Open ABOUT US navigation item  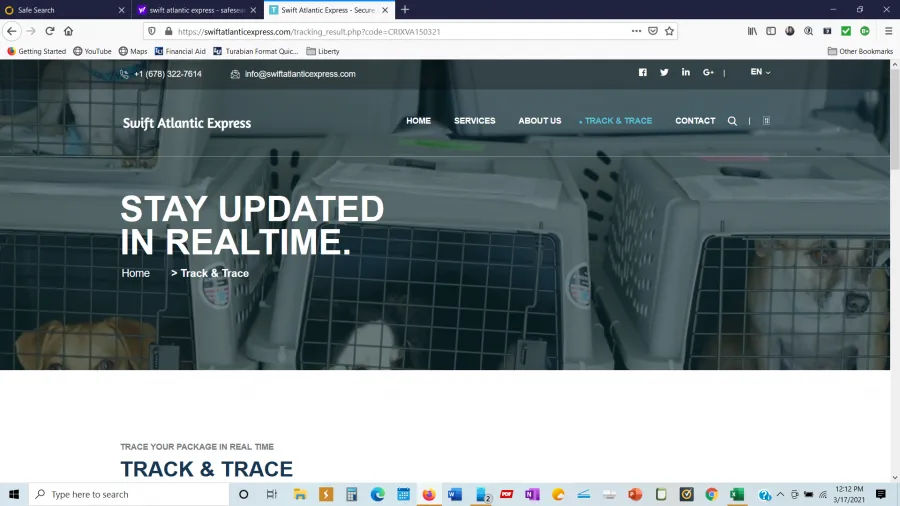(x=540, y=120)
